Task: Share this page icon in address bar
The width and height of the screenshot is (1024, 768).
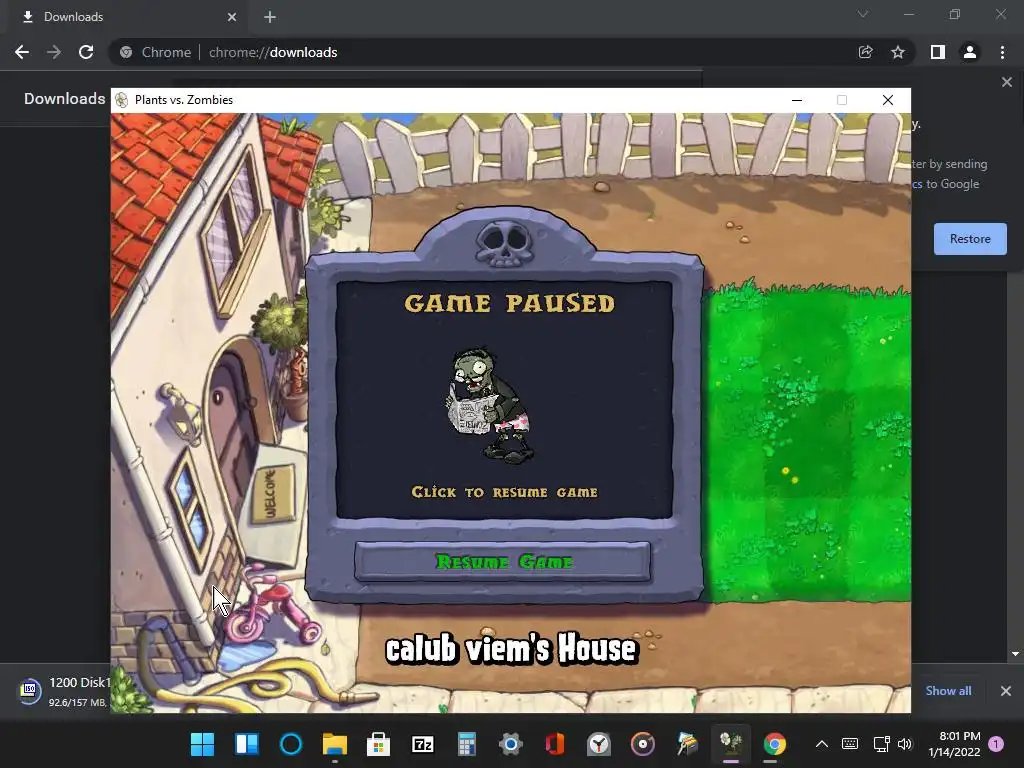Action: (x=865, y=52)
